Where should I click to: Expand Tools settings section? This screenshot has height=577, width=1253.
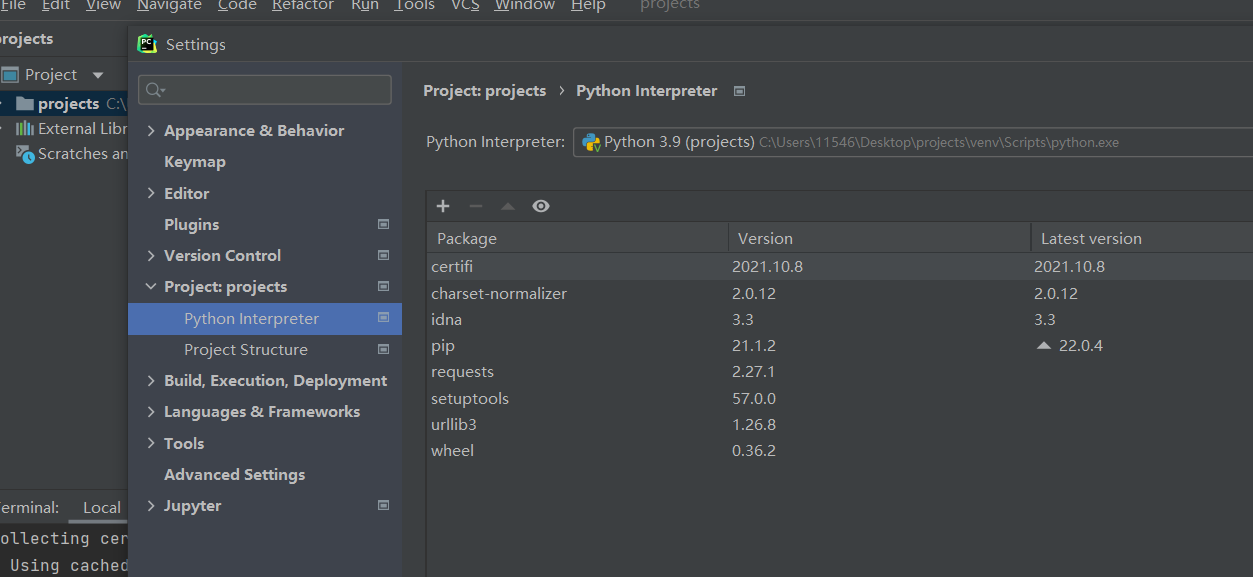click(x=151, y=444)
